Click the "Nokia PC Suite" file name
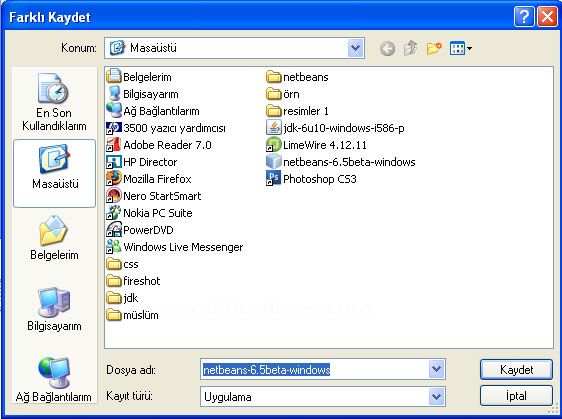Viewport: 562px width, 419px height. (158, 213)
